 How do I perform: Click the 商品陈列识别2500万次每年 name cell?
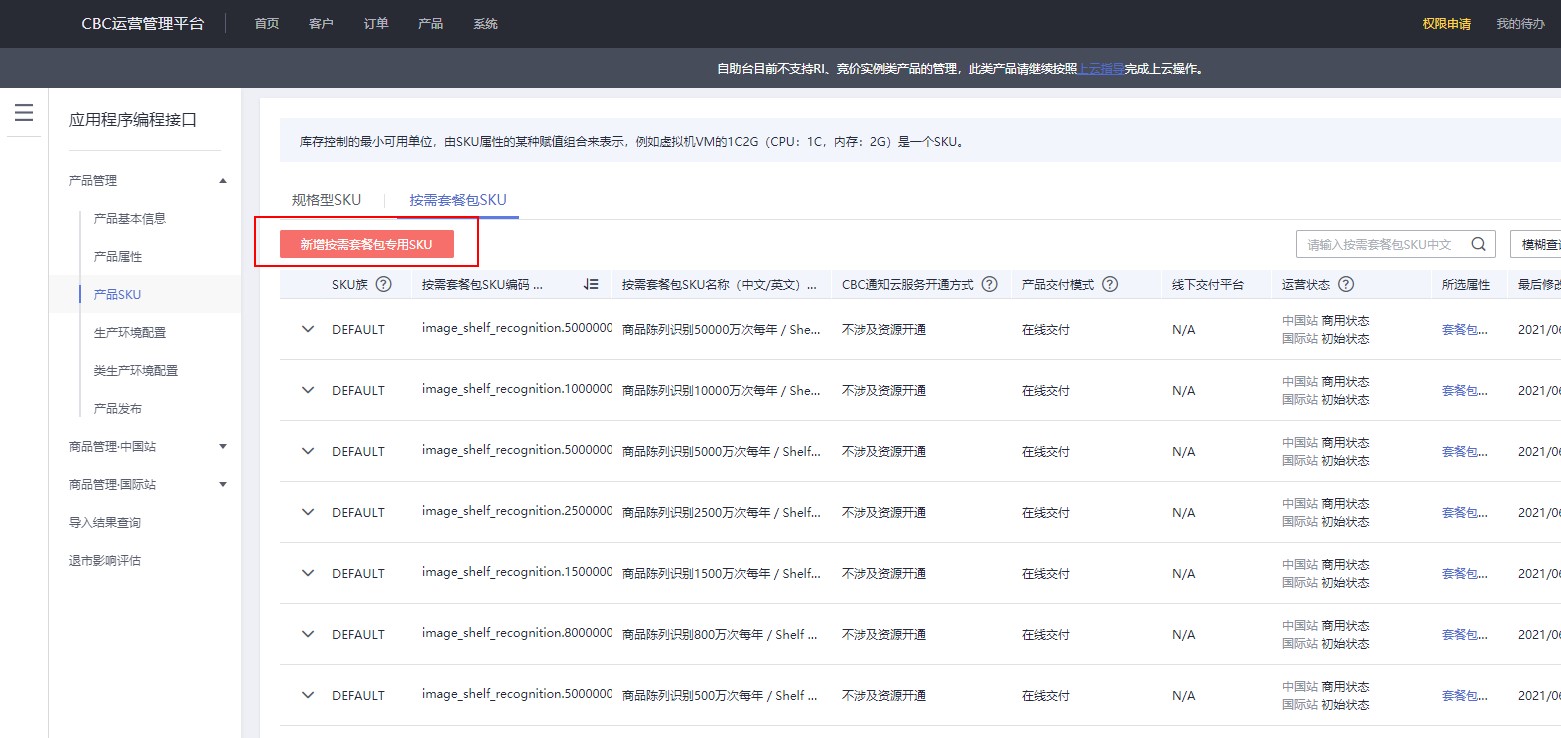721,512
